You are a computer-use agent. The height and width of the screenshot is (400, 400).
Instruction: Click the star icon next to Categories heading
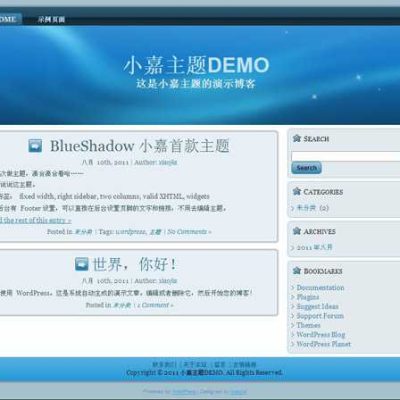297,191
